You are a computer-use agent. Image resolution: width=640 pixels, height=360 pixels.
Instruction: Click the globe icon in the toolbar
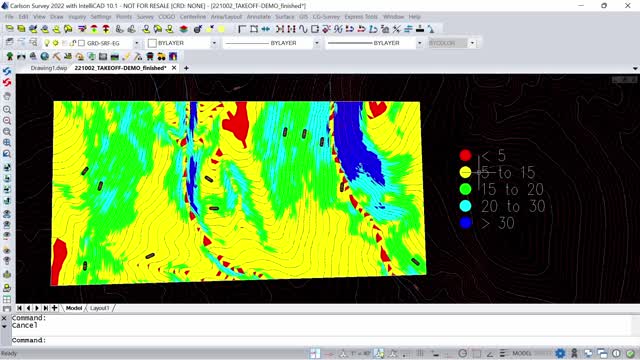click(44, 56)
